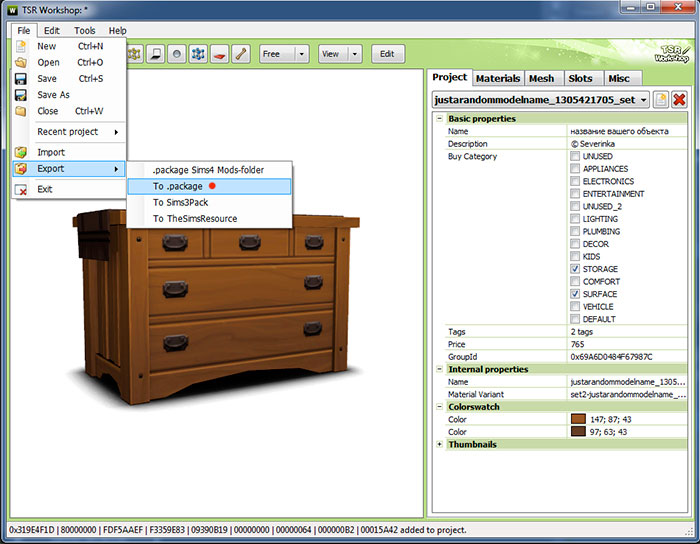Click Save with the floppy disk icon

tap(21, 79)
